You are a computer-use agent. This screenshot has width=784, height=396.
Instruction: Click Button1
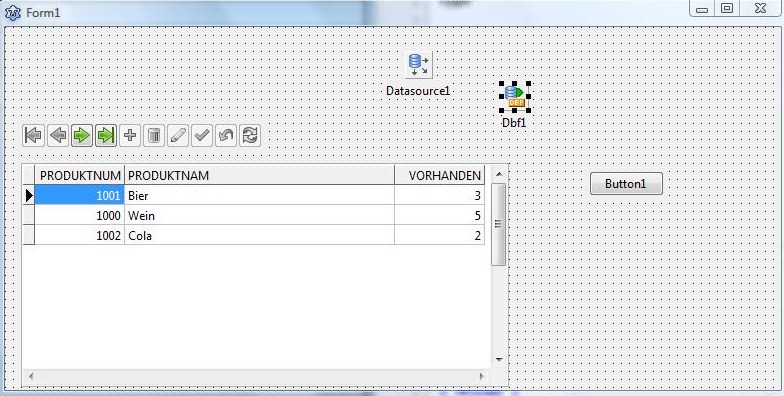pos(626,184)
